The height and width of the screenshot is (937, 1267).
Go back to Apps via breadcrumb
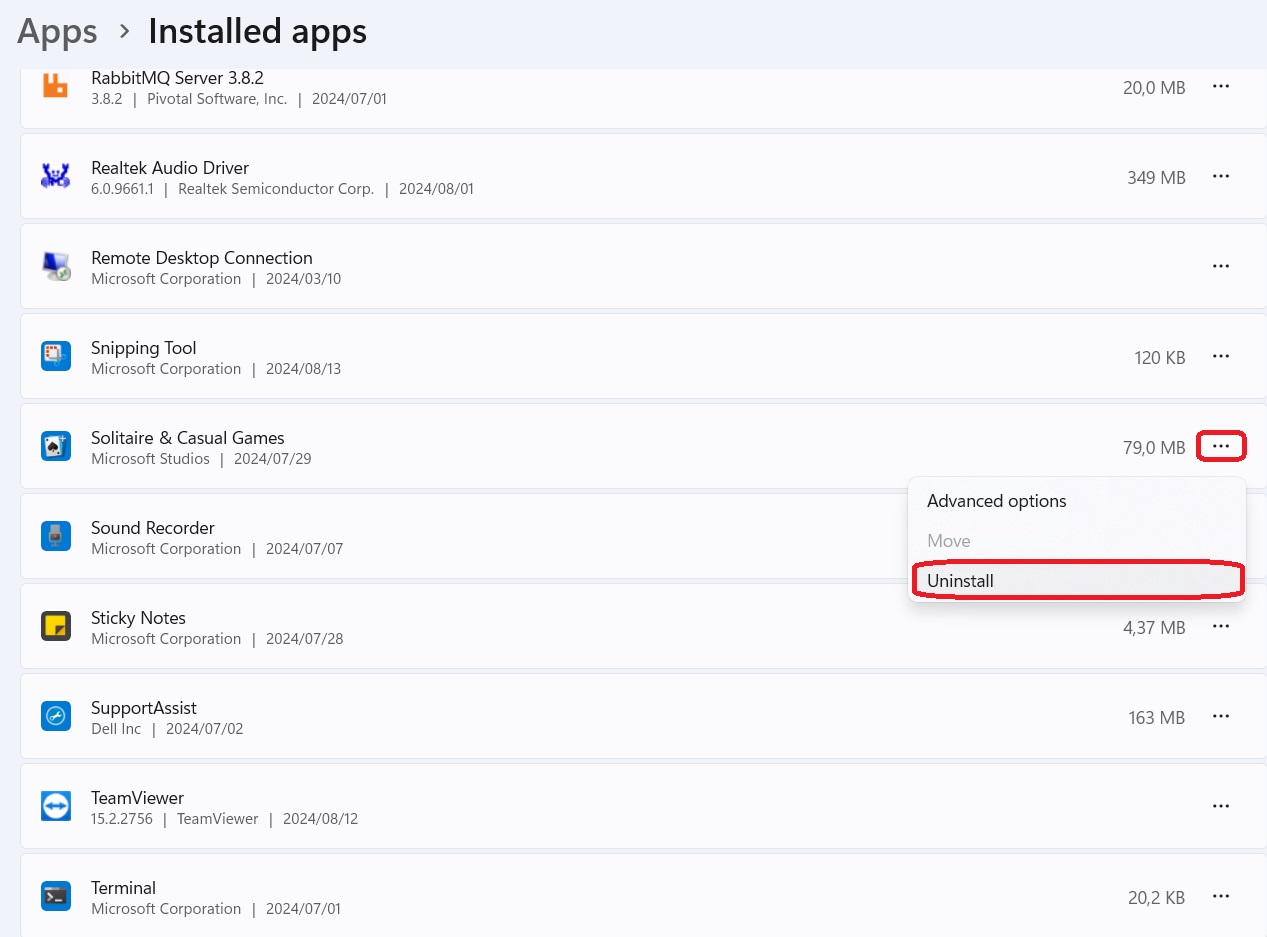coord(57,32)
